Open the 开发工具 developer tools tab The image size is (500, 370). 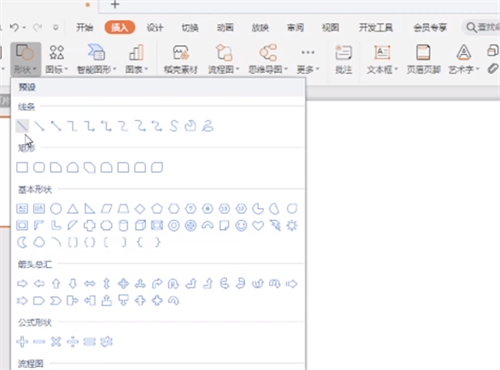[376, 27]
